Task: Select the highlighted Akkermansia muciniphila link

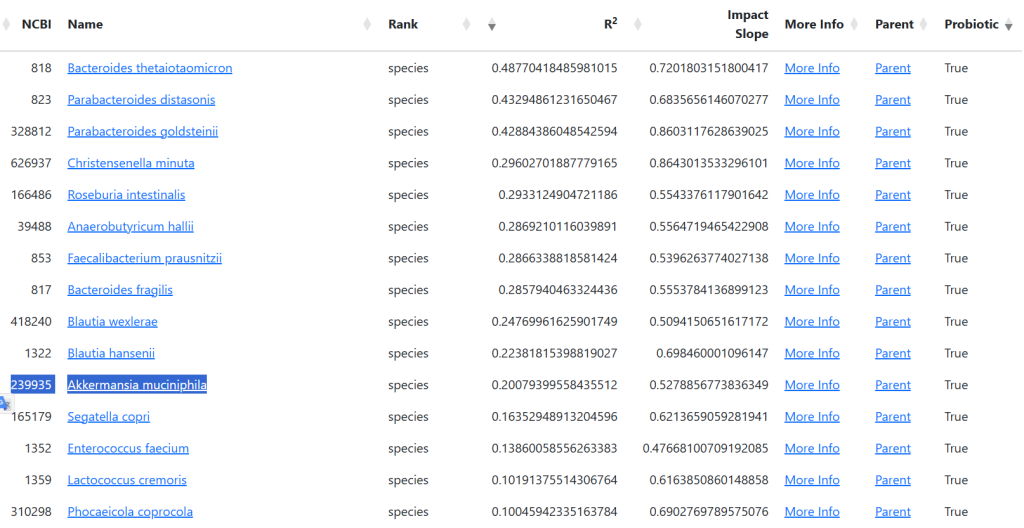Action: [136, 385]
